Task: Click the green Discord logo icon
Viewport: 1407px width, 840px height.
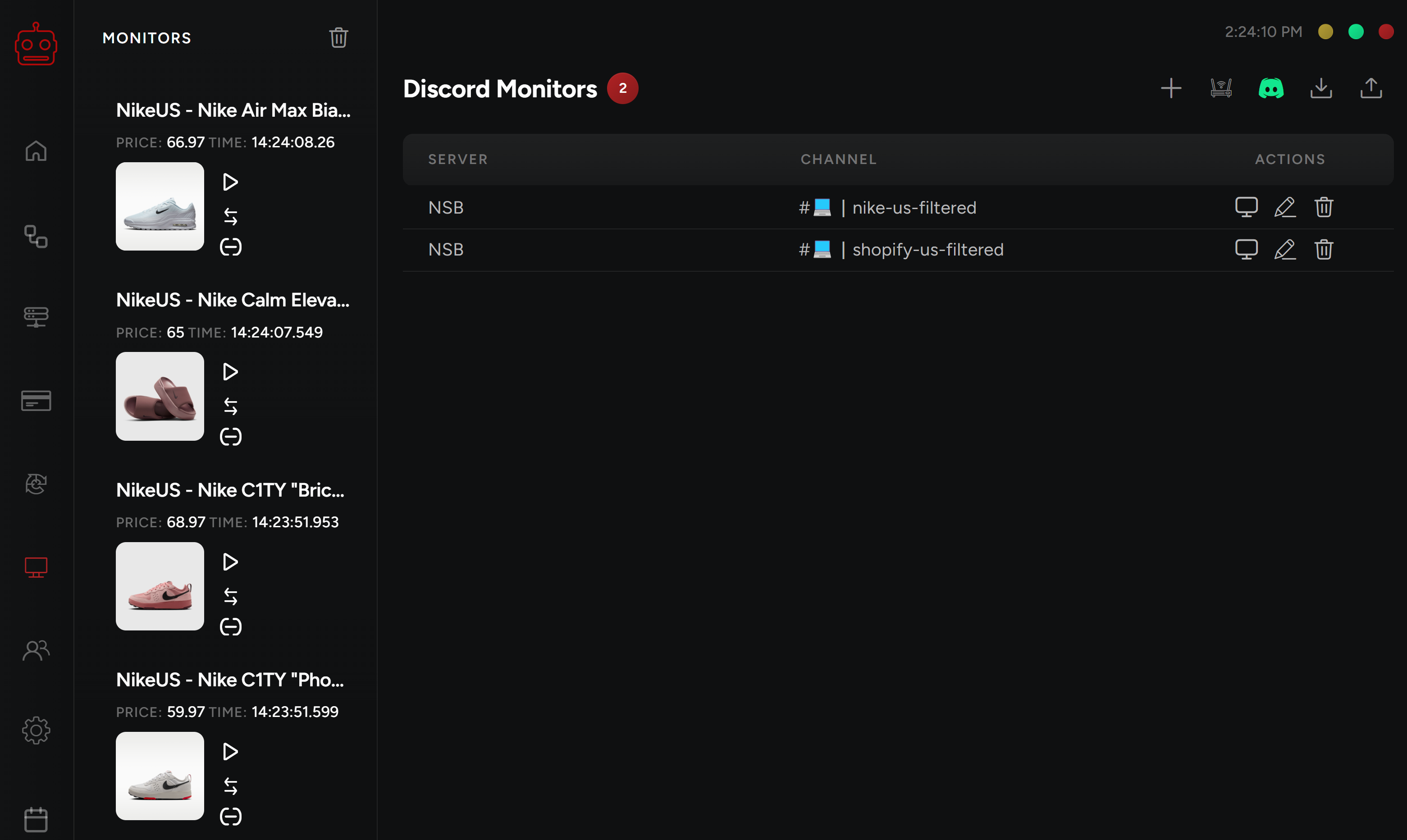Action: [1270, 88]
